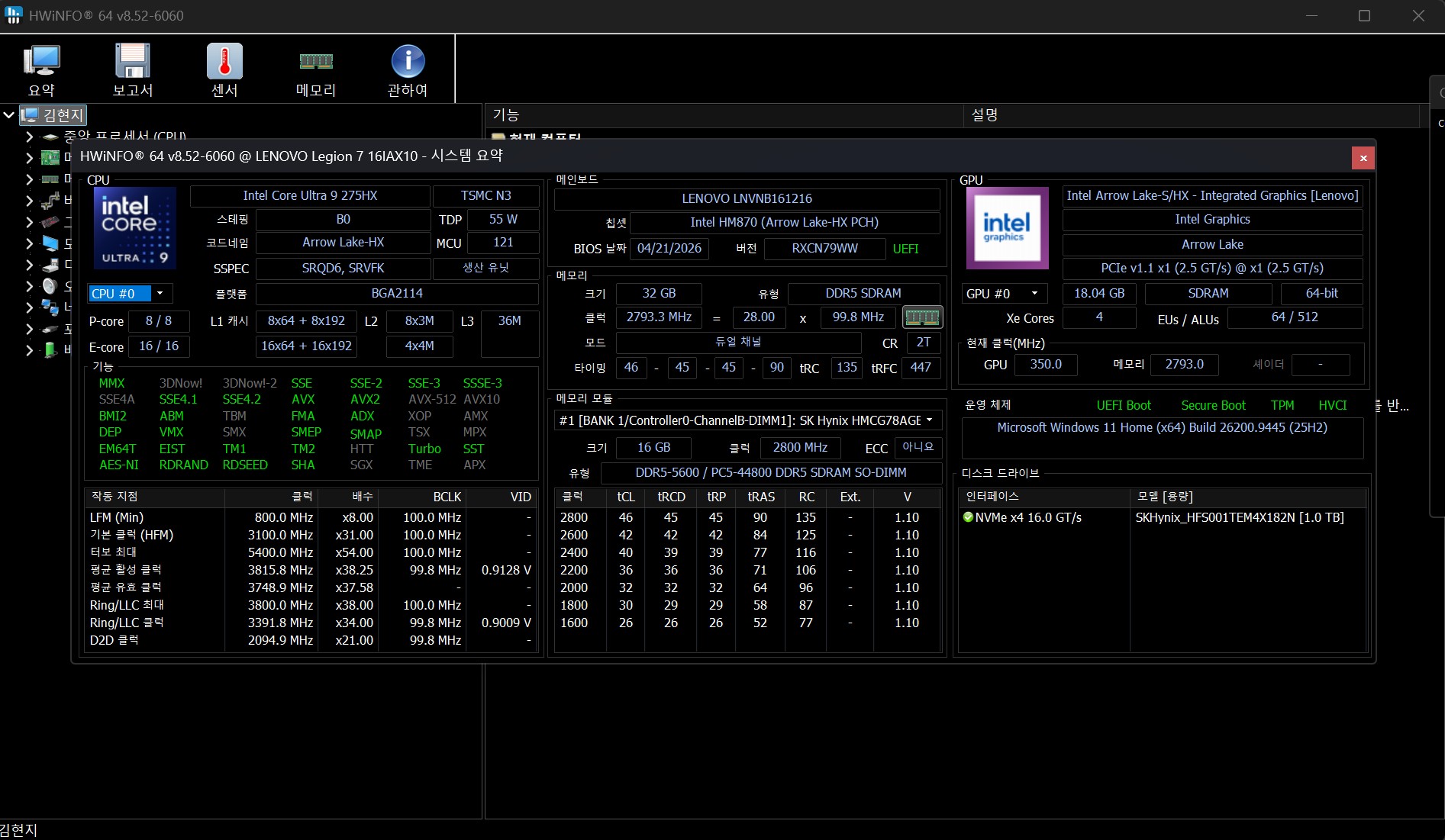Image resolution: width=1445 pixels, height=840 pixels.
Task: Select the monitor icon in device tree
Action: coord(50,243)
